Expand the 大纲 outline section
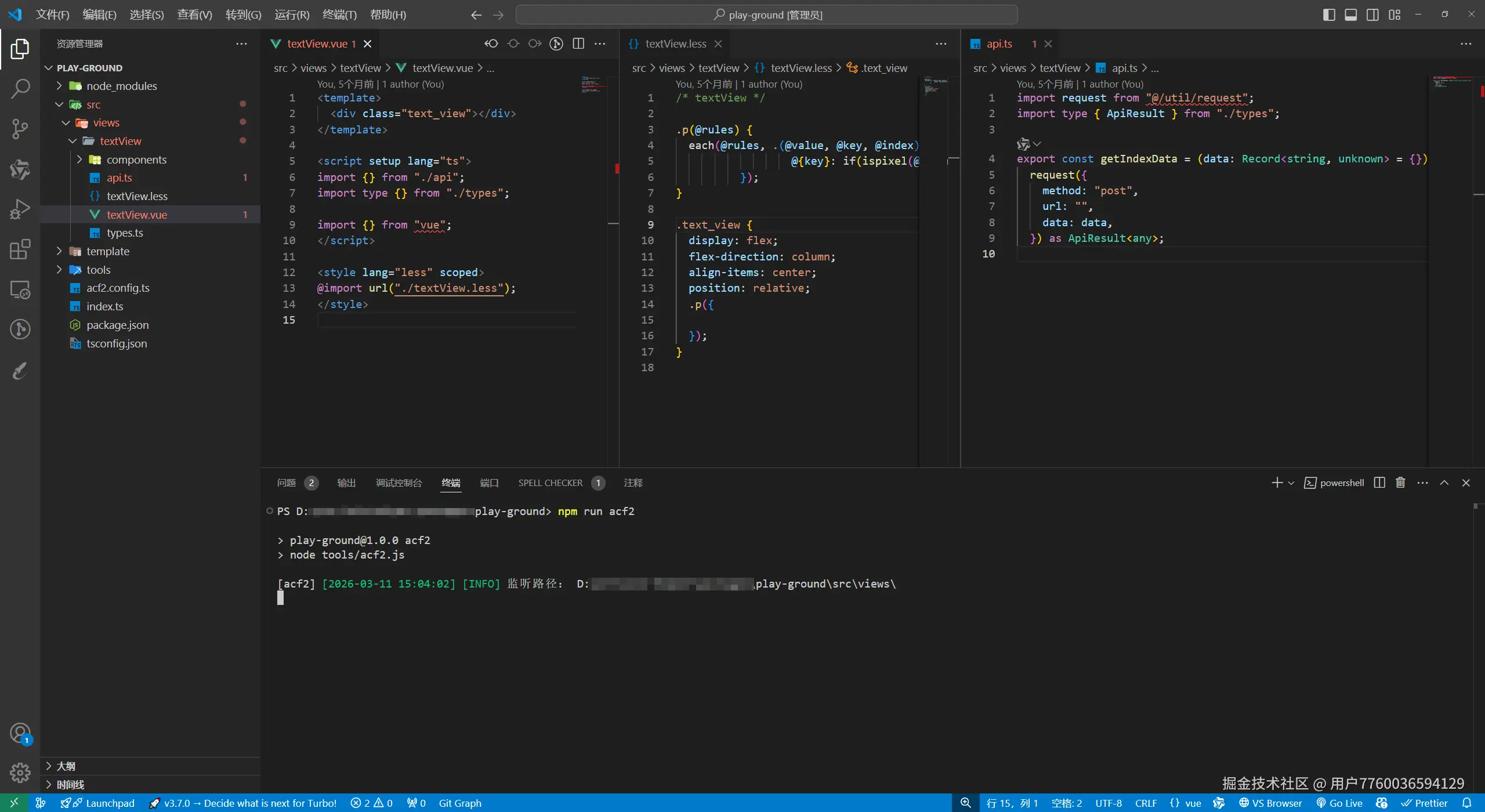Viewport: 1485px width, 812px height. (x=66, y=766)
